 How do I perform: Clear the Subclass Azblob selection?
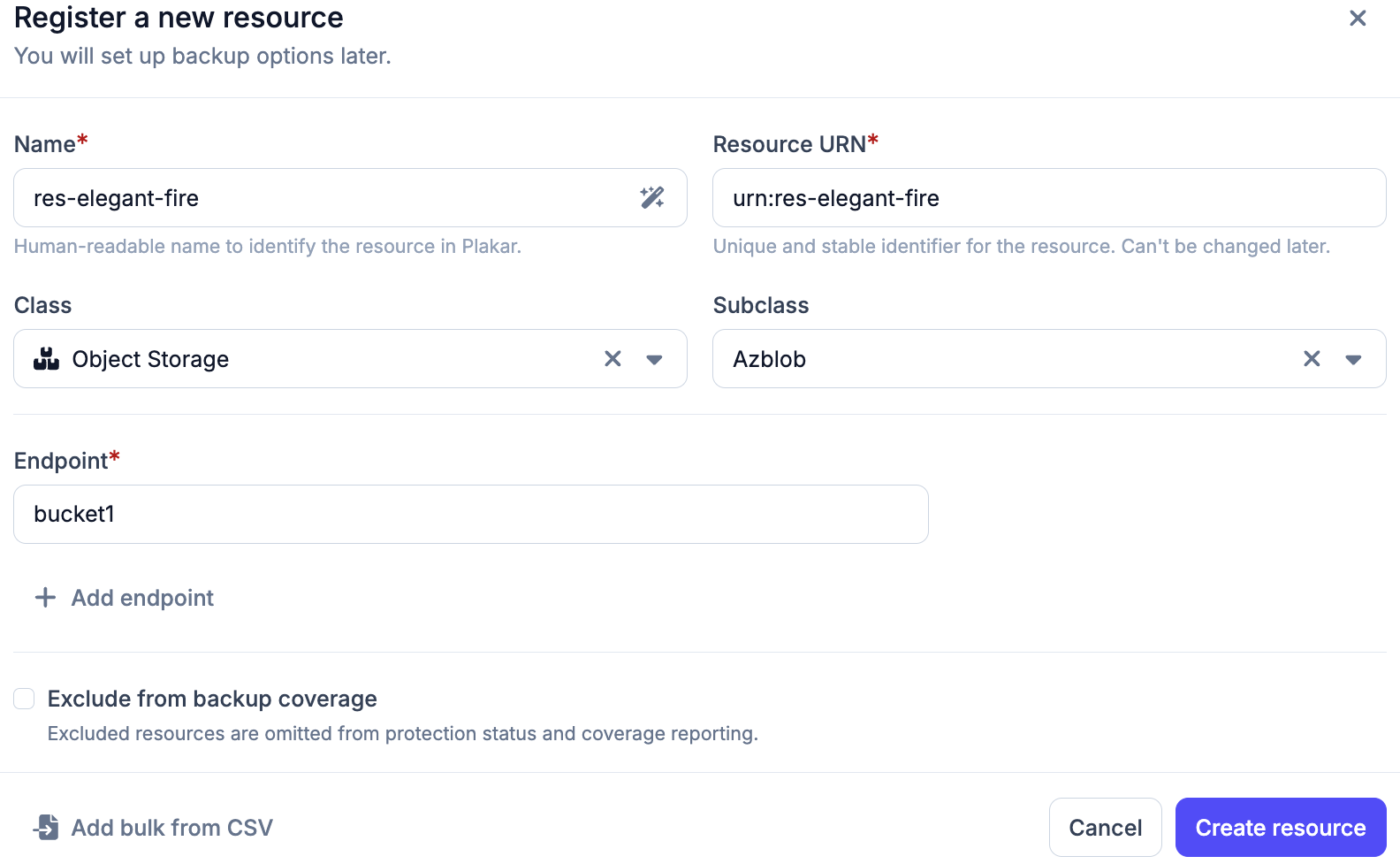[x=1312, y=358]
